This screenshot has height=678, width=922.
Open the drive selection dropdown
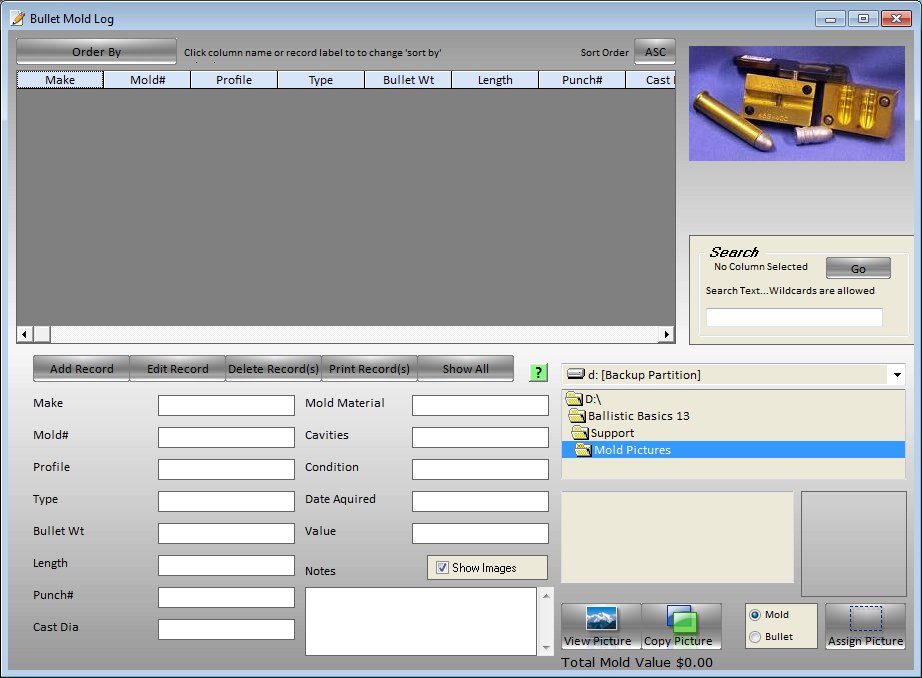click(896, 375)
